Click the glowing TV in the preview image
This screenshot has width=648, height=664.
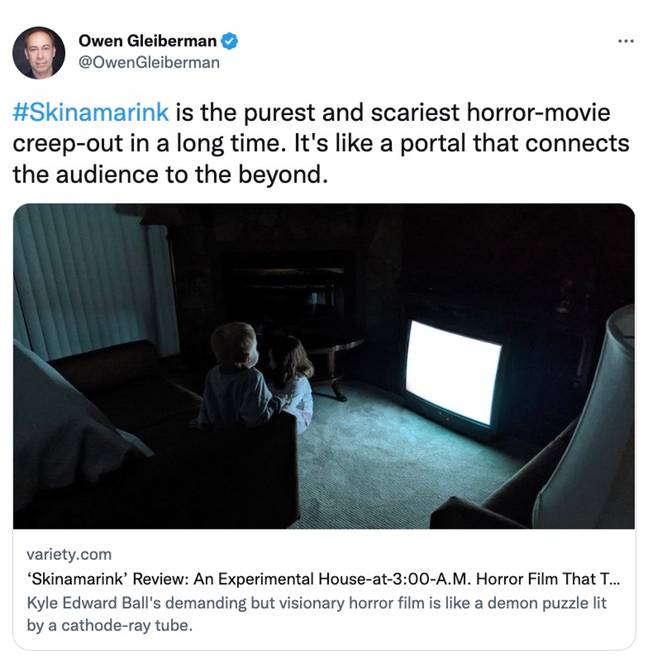(454, 372)
